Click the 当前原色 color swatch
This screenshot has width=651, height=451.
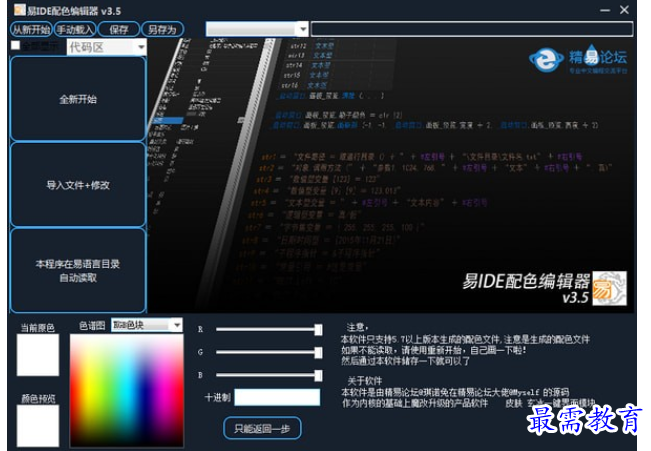pyautogui.click(x=38, y=355)
